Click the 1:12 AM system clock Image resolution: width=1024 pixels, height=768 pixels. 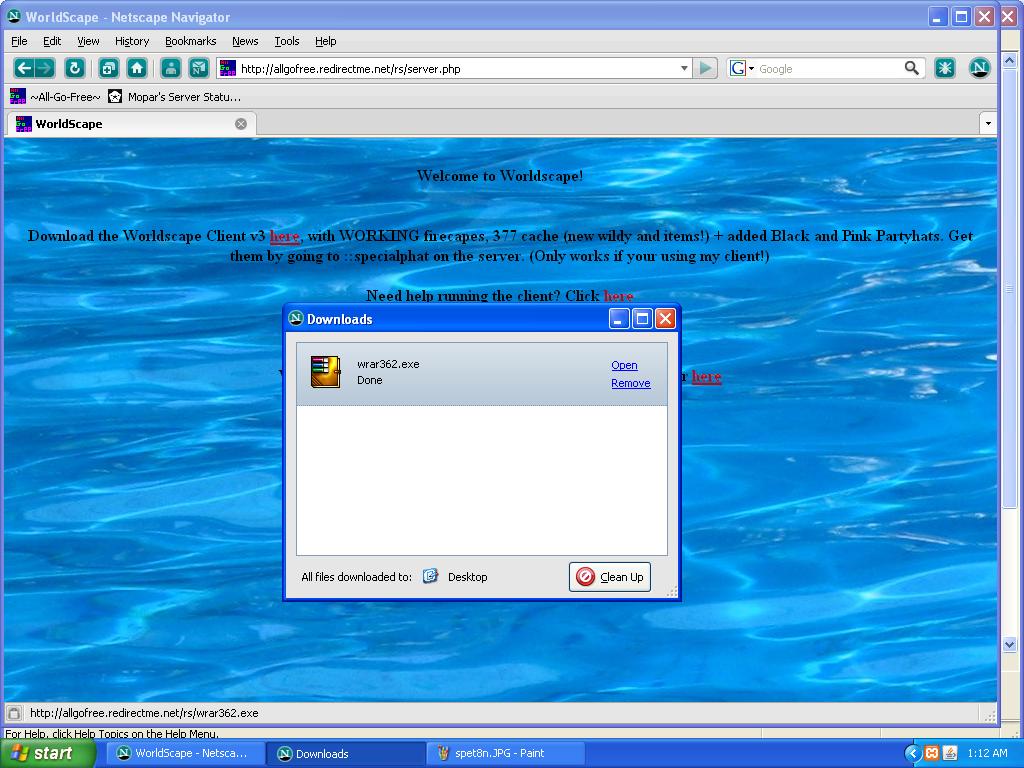point(987,753)
